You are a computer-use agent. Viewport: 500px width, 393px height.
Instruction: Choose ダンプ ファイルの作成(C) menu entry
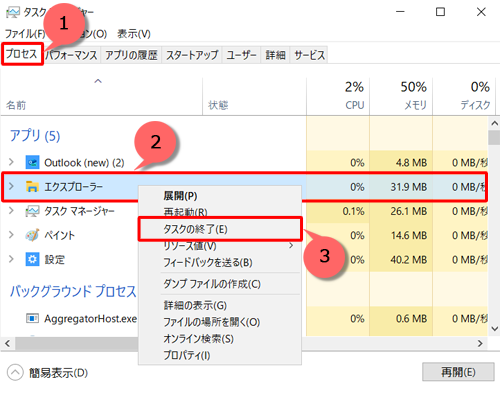click(x=220, y=284)
